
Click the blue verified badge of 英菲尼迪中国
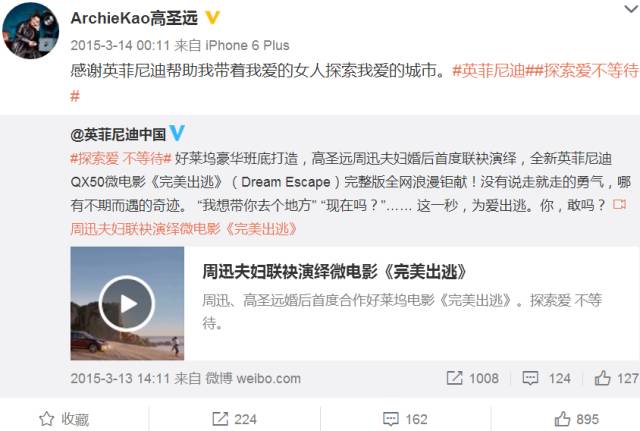(x=177, y=133)
